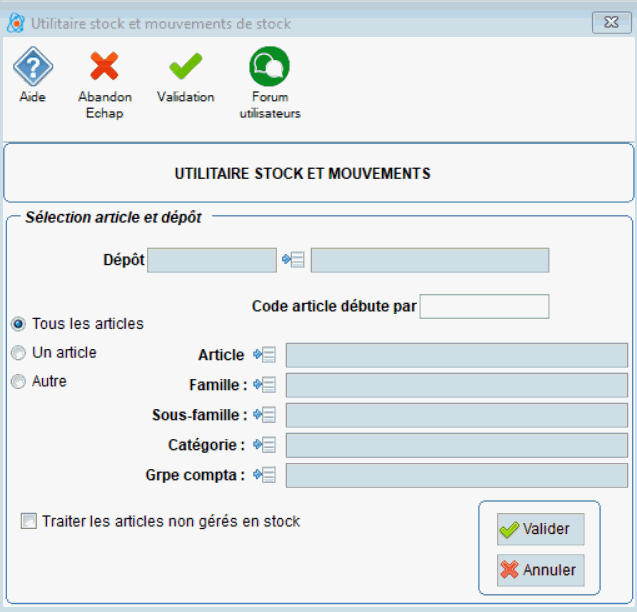Click the Famille text field
Viewport: 637px width, 612px height.
pos(456,385)
